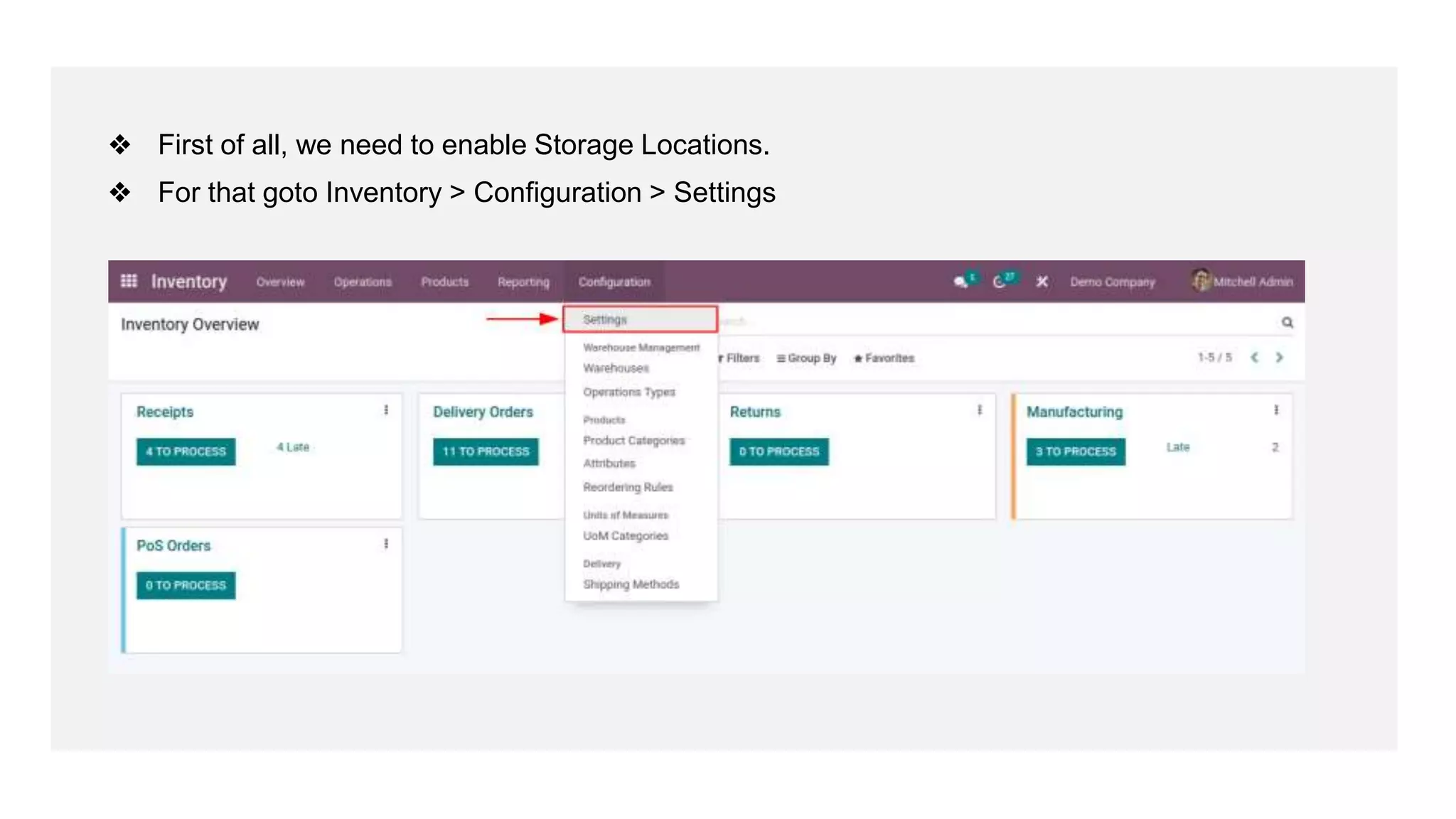Click the Configuration menu
Image resolution: width=1456 pixels, height=819 pixels.
(x=614, y=282)
